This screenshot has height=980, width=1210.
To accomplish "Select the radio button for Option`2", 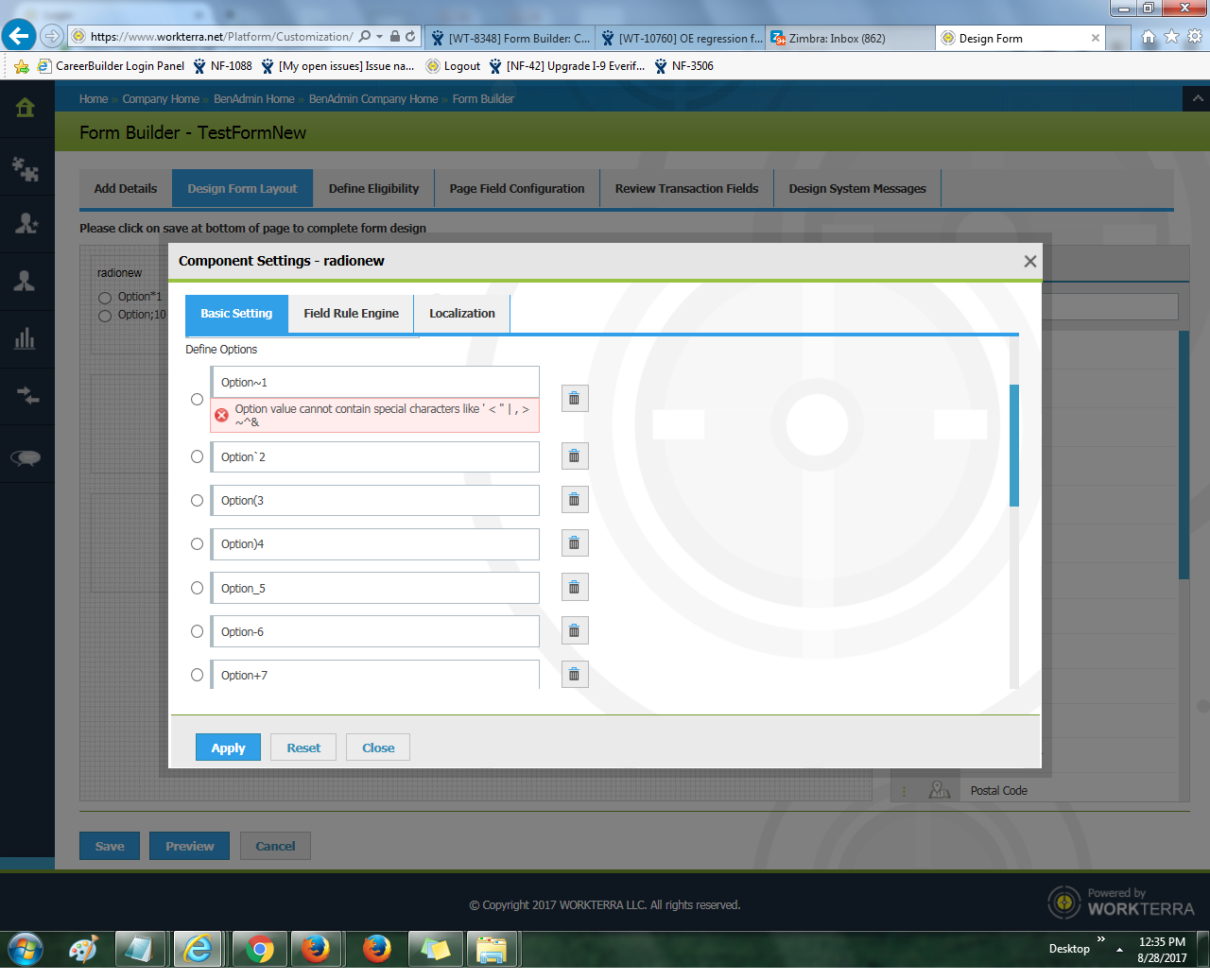I will click(x=197, y=456).
